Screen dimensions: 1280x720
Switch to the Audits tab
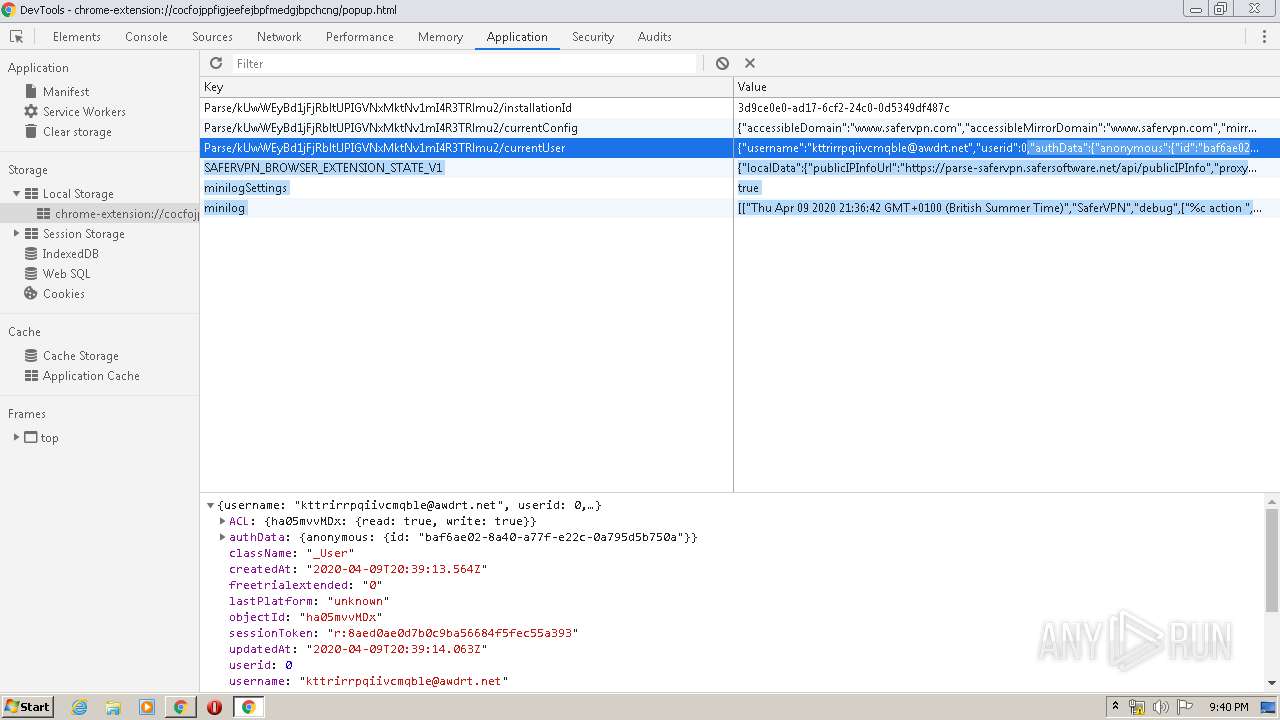[655, 36]
